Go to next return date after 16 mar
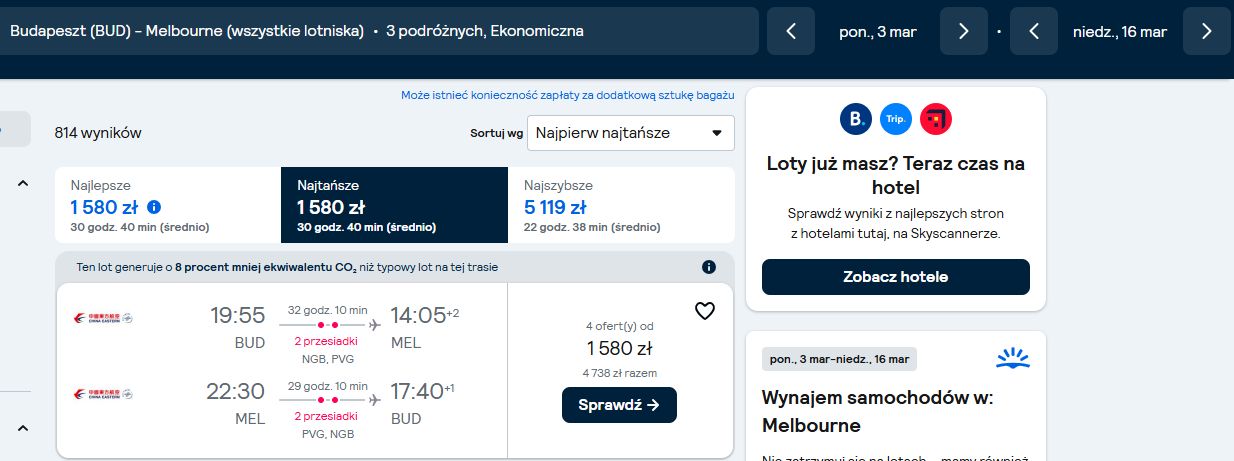1234x461 pixels. [1206, 31]
